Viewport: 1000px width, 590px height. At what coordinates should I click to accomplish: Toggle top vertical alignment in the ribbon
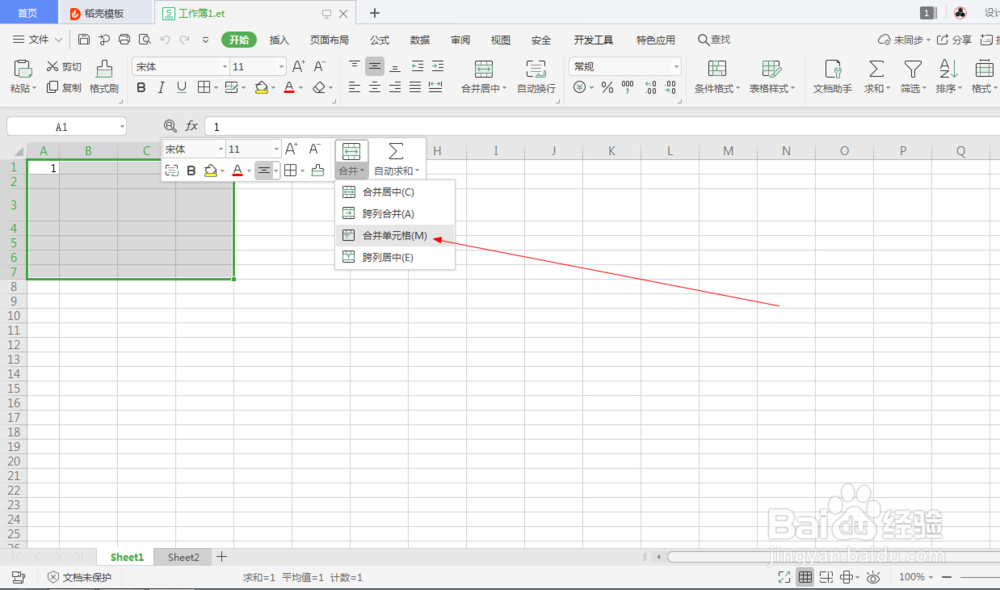(355, 66)
